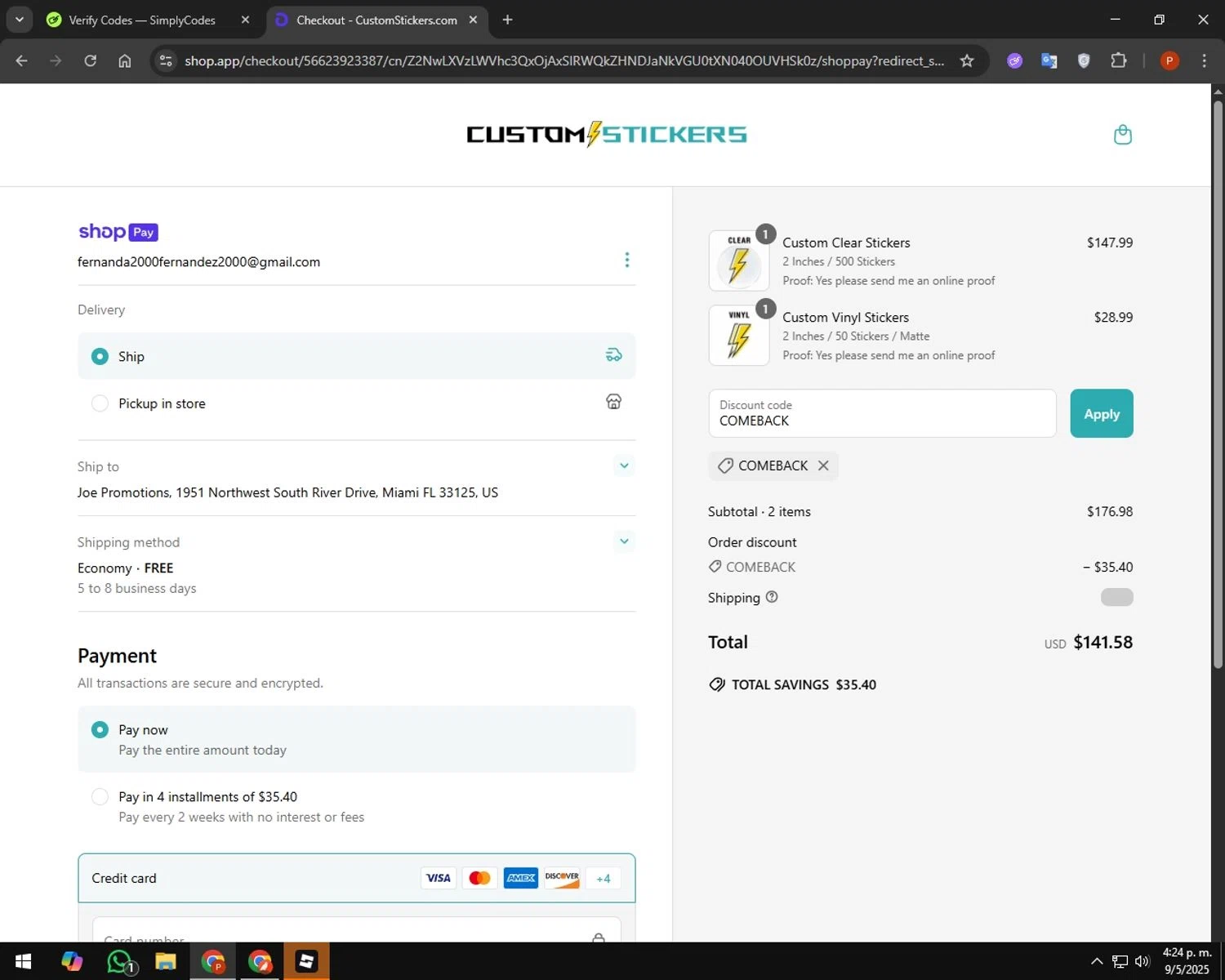
Task: Open the tab search dropdown arrow
Action: (x=19, y=20)
